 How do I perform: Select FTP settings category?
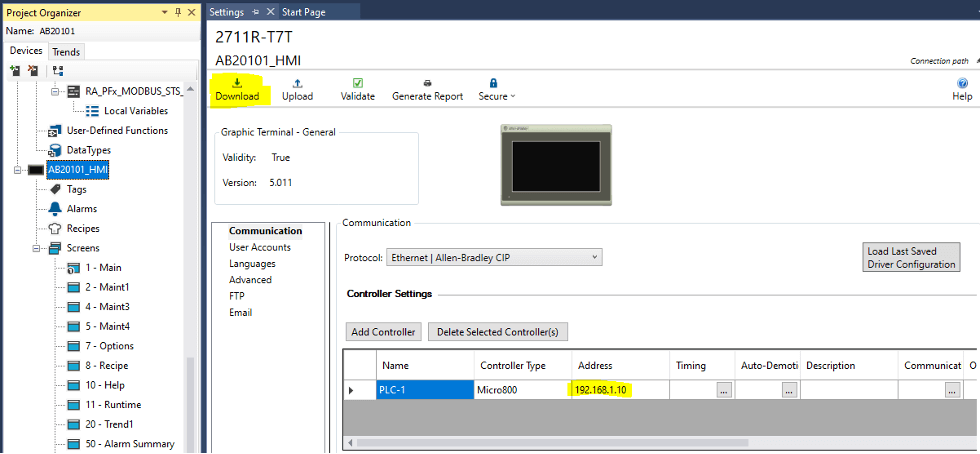237,296
